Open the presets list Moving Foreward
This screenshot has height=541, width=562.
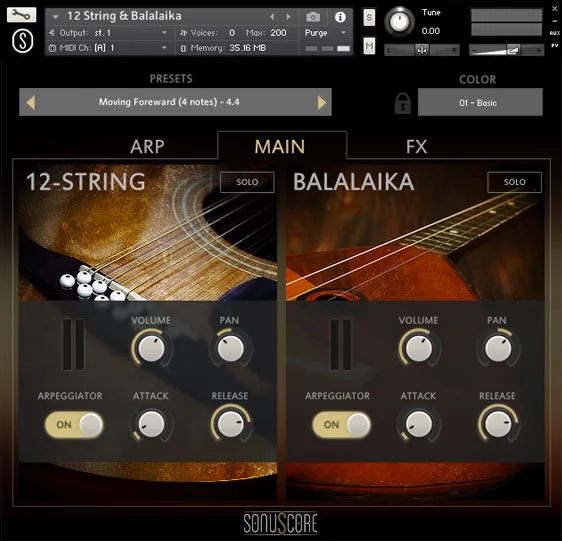point(175,103)
